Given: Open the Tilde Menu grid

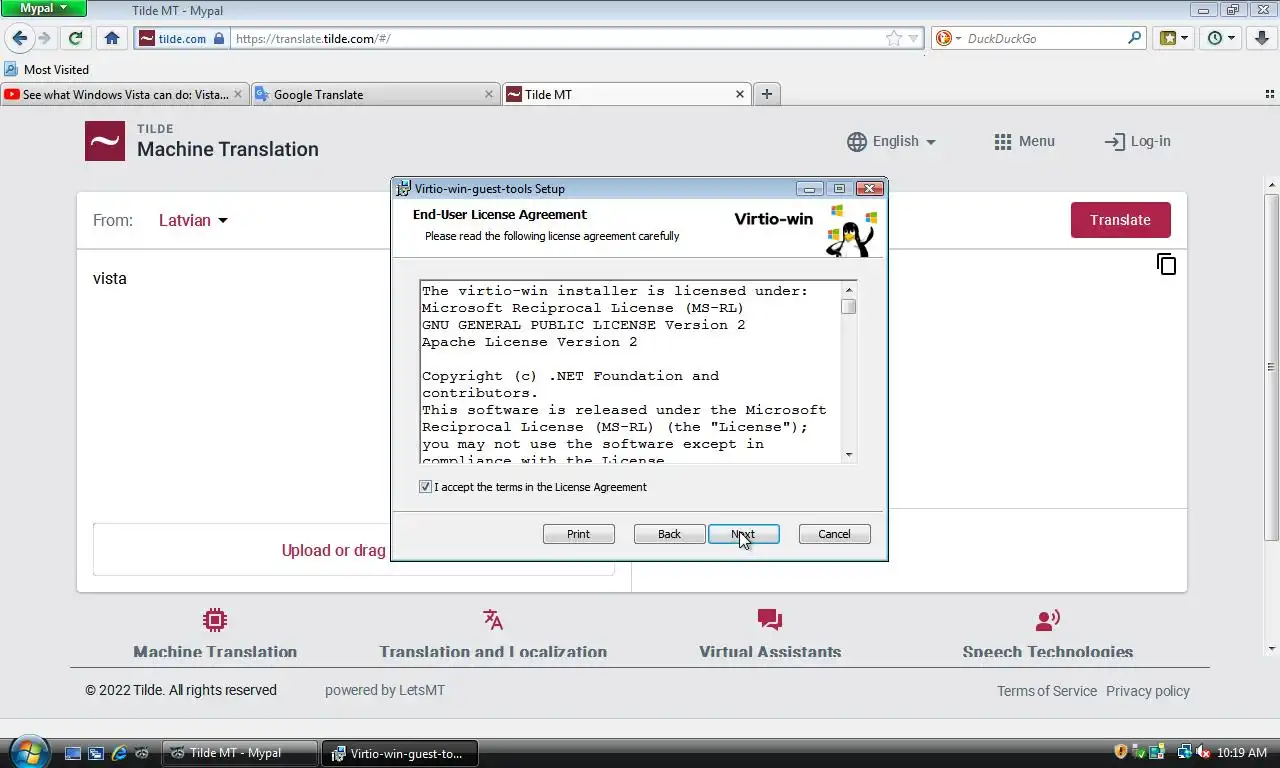Looking at the screenshot, I should point(1024,141).
